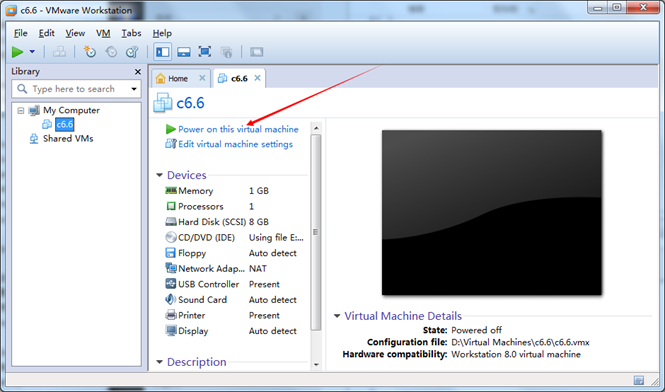
Task: Click the green Power On toolbar button
Action: tap(17, 52)
